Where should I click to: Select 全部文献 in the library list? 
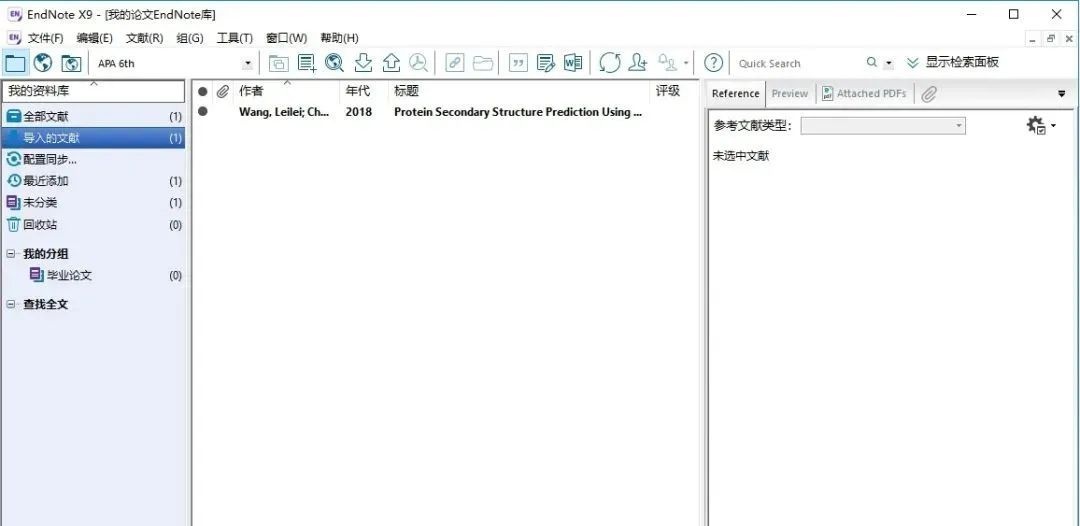pyautogui.click(x=94, y=117)
